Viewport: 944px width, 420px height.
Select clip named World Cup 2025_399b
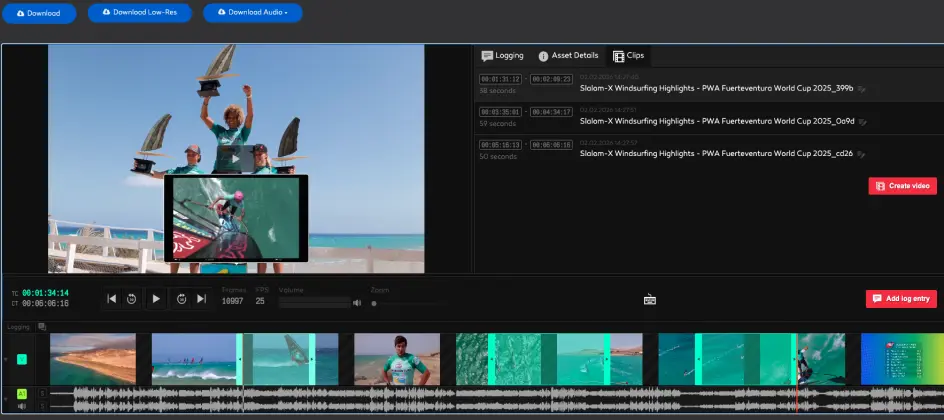[716, 88]
